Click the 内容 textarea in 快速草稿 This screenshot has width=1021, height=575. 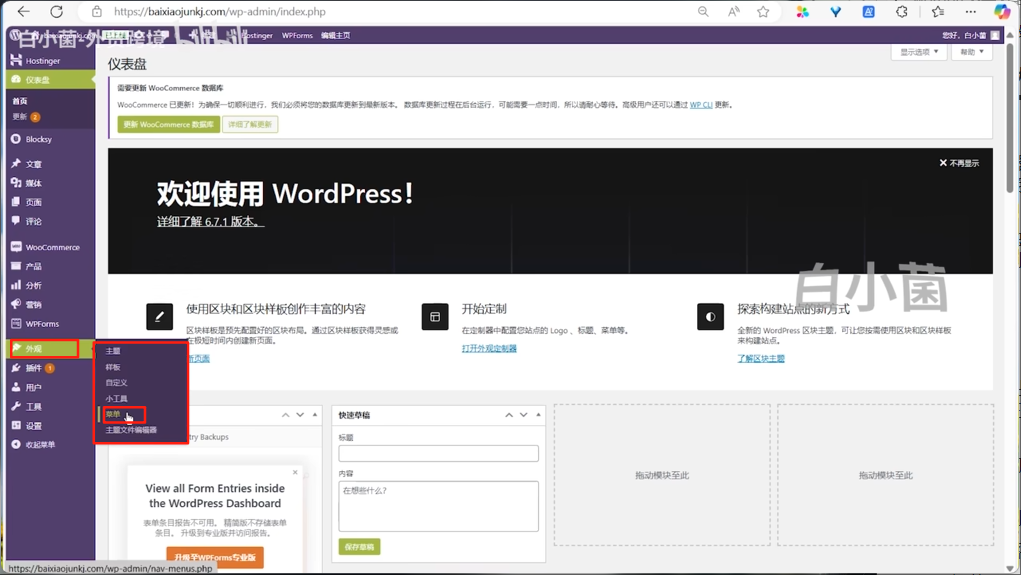tap(438, 506)
